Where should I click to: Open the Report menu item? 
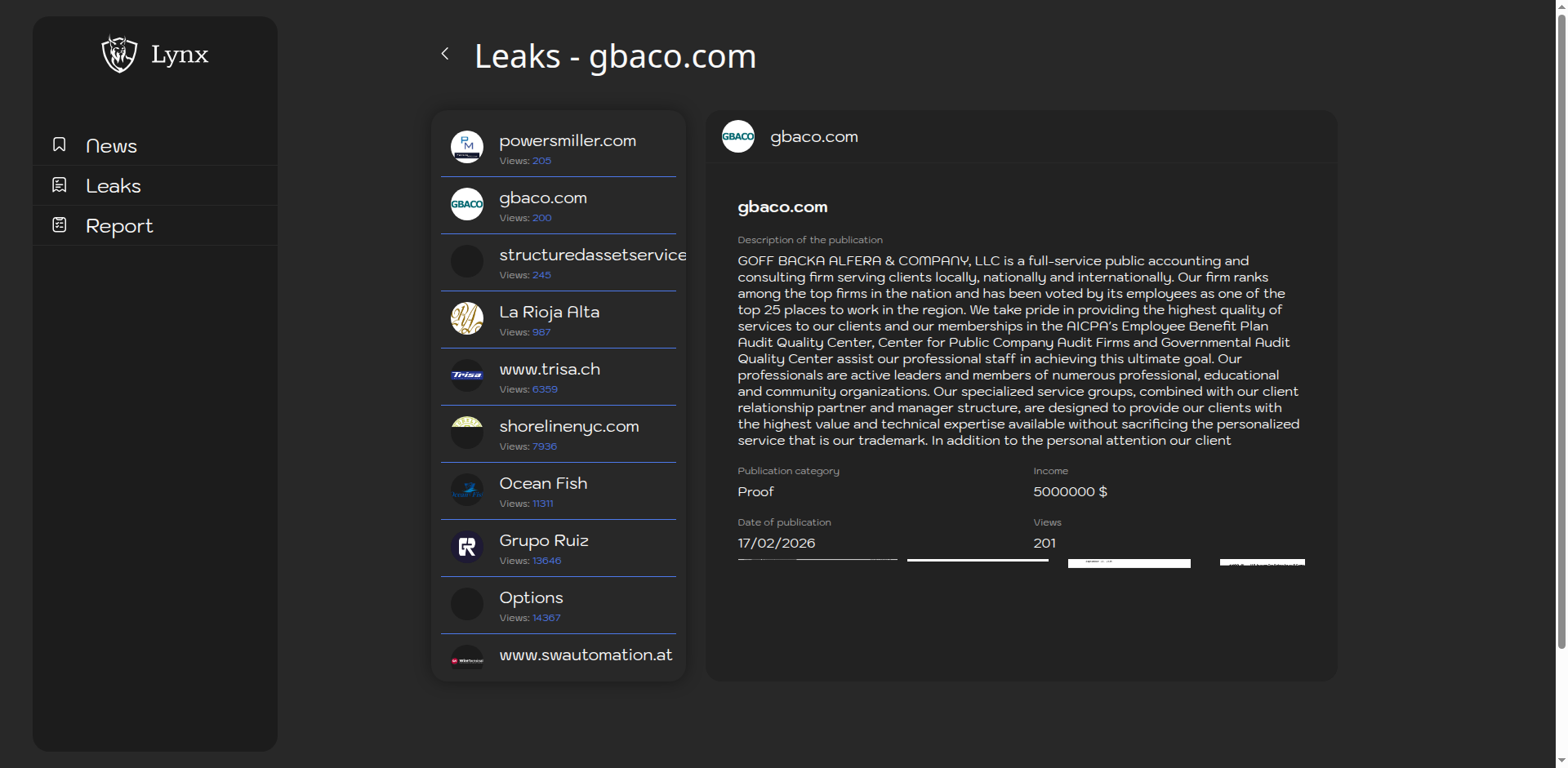coord(119,226)
